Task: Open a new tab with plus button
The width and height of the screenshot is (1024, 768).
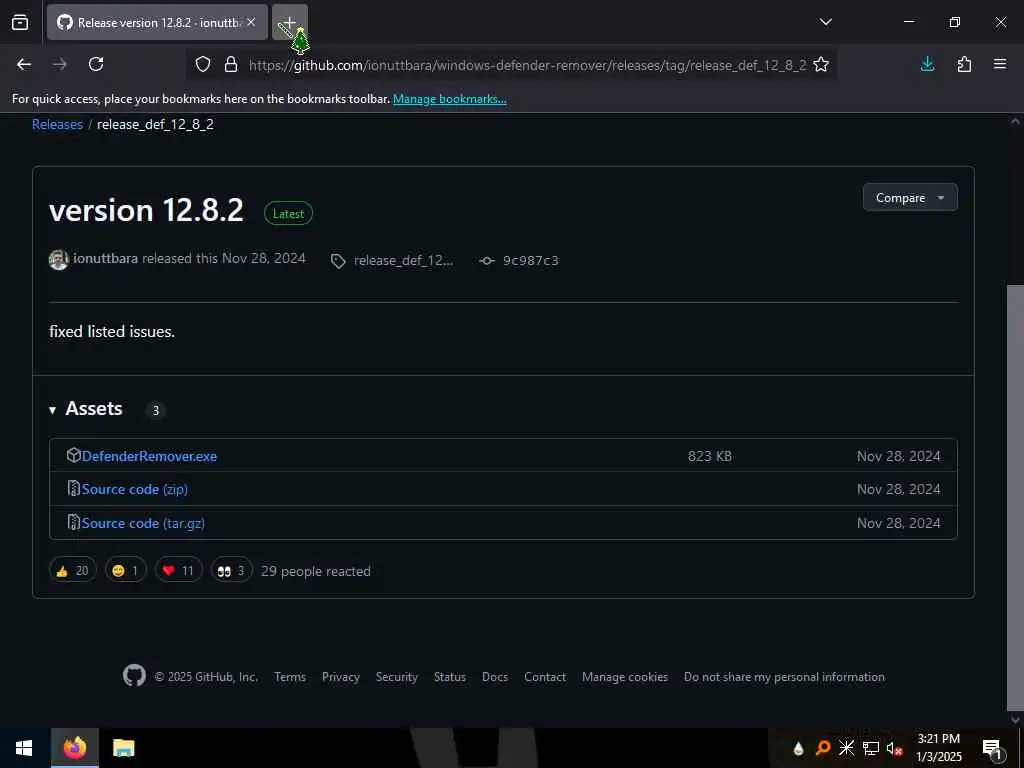Action: coord(289,22)
